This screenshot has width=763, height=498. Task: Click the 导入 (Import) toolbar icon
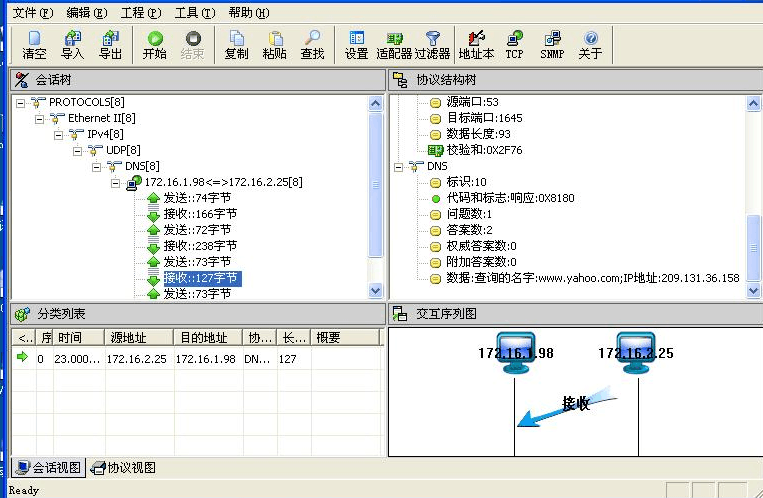(72, 45)
